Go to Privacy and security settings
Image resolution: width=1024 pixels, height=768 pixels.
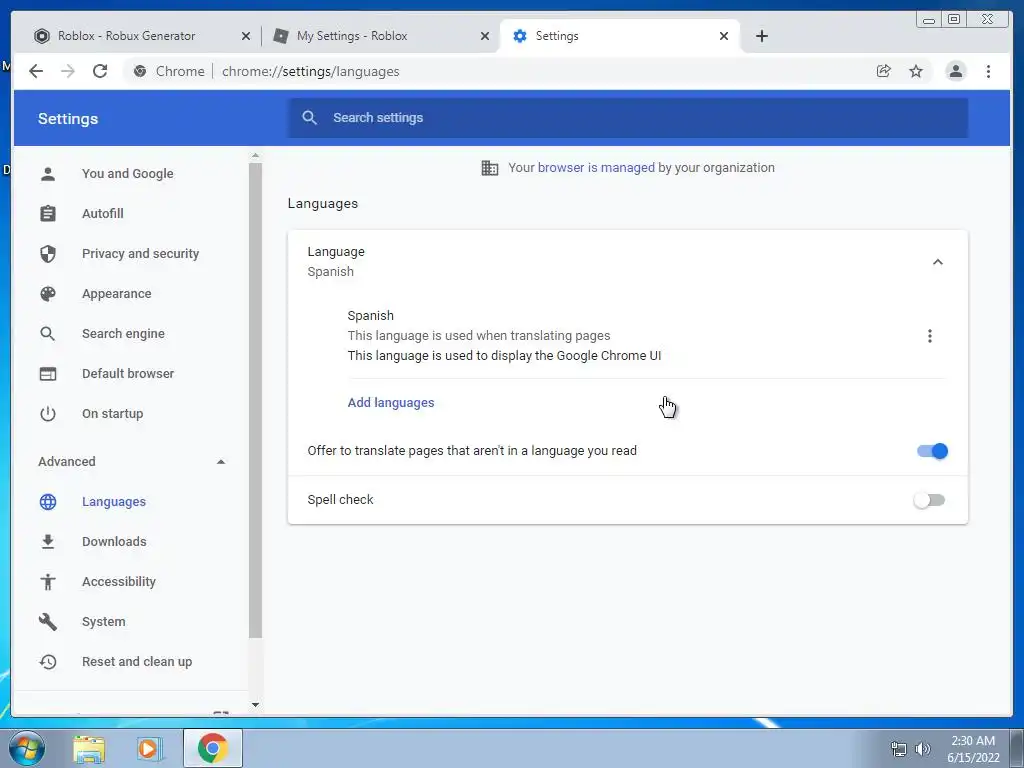(x=140, y=253)
